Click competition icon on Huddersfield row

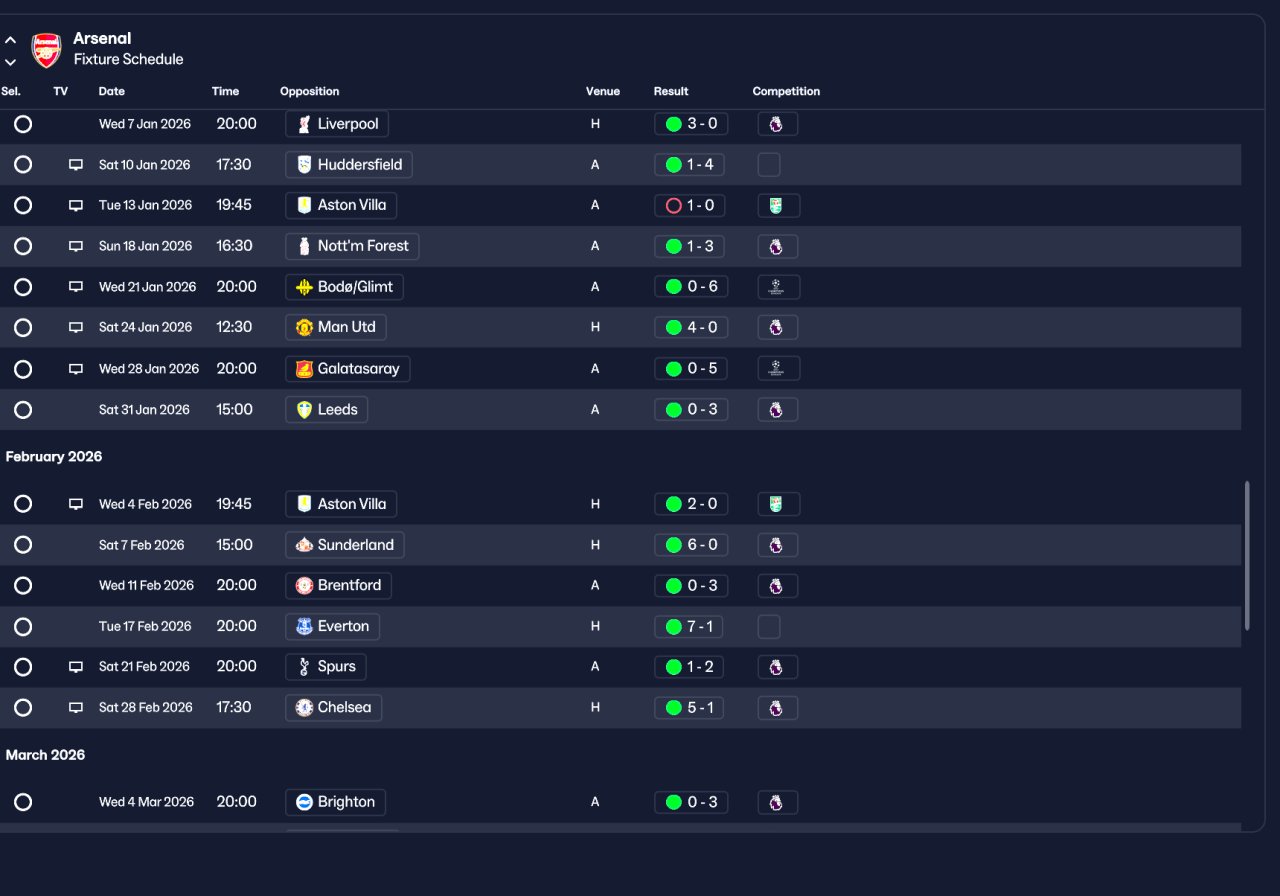point(769,165)
